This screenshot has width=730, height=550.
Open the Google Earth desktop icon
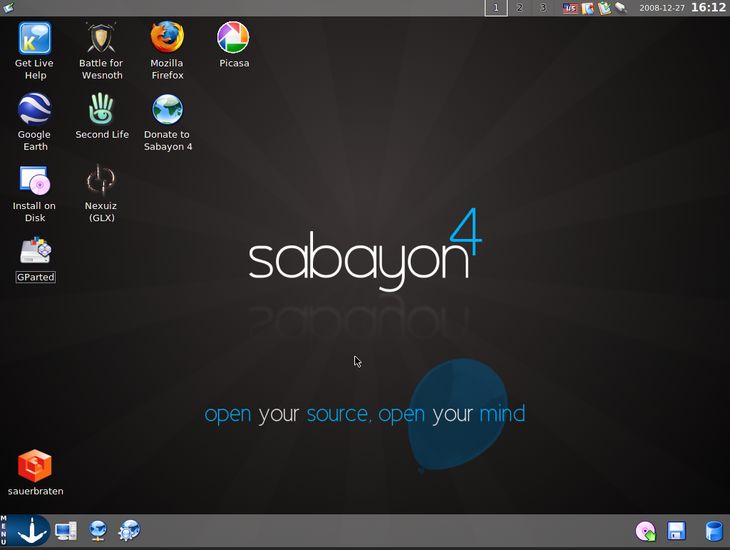pyautogui.click(x=34, y=109)
